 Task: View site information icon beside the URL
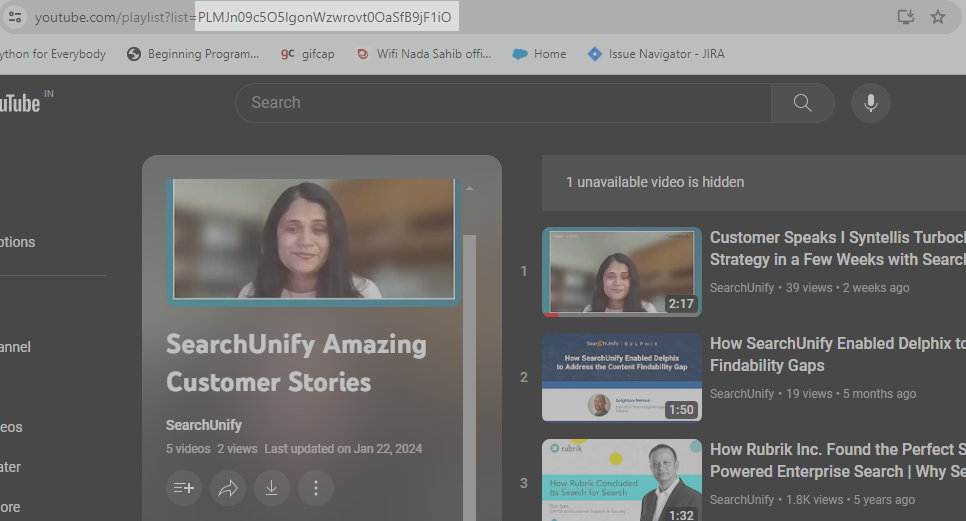tap(15, 17)
